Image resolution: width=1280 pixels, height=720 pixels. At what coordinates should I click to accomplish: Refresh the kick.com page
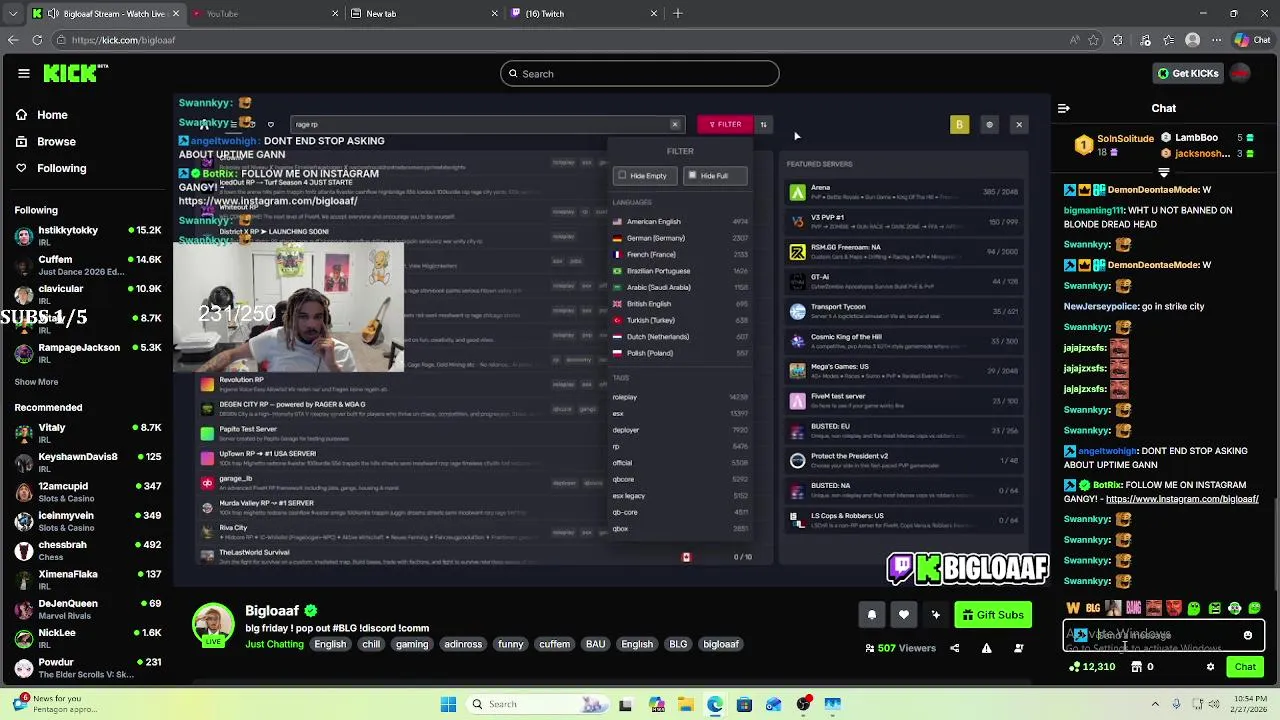click(37, 40)
